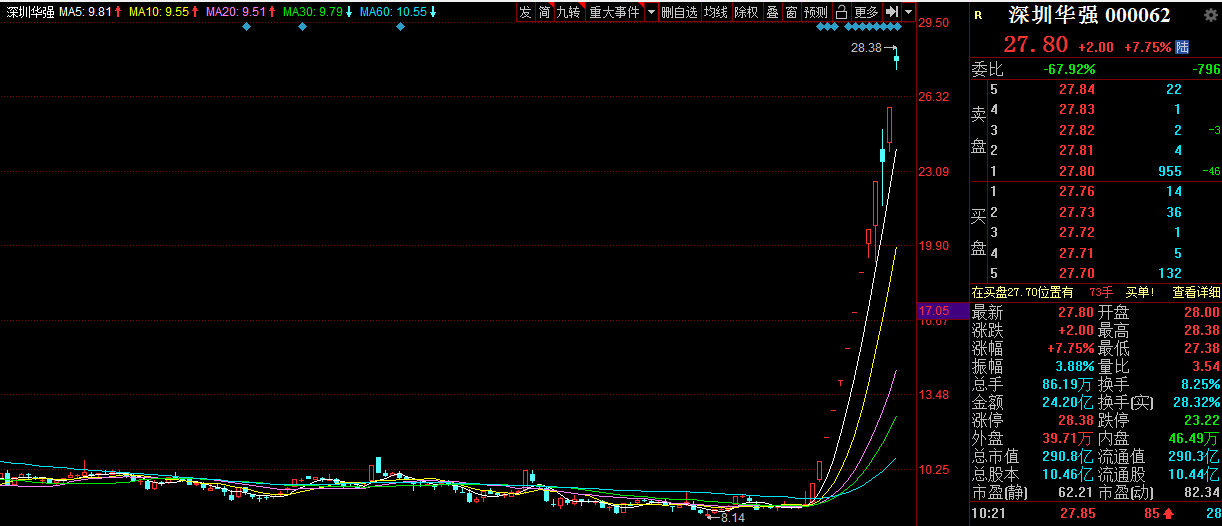Toggle the 九转 indicator button

coord(568,12)
